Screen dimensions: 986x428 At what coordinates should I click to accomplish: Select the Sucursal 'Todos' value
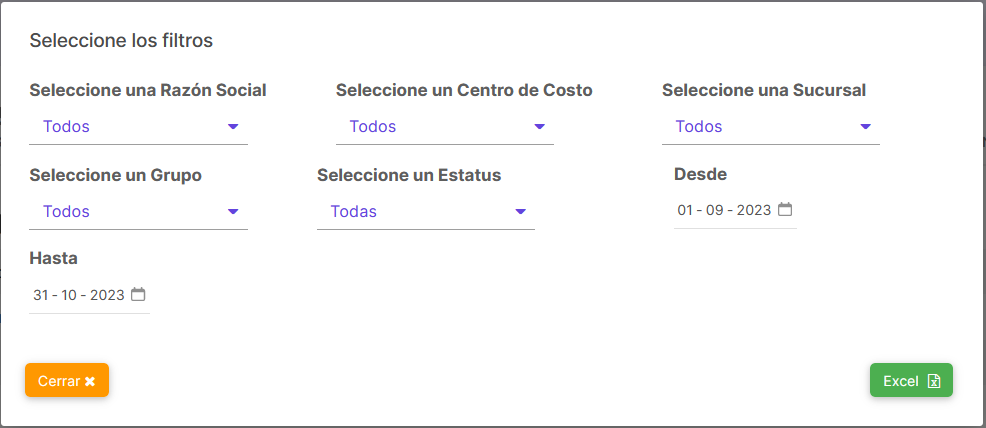pos(699,126)
